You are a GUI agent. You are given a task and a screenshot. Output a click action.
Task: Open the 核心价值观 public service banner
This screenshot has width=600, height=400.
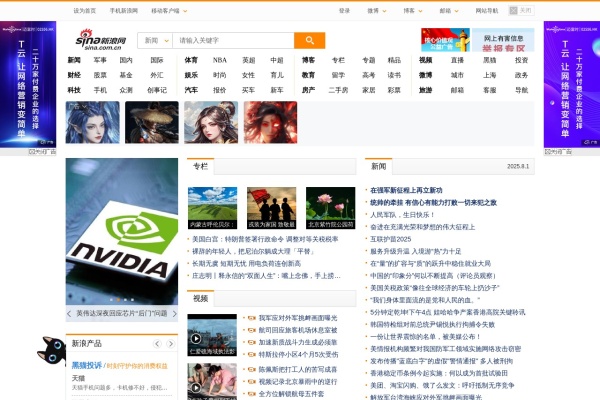click(445, 40)
